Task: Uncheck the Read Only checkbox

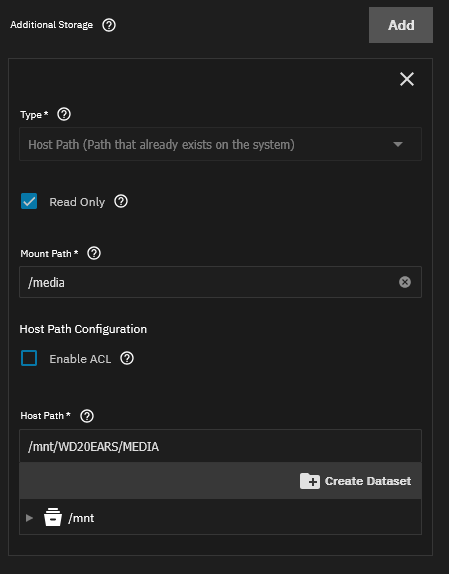Action: click(29, 201)
